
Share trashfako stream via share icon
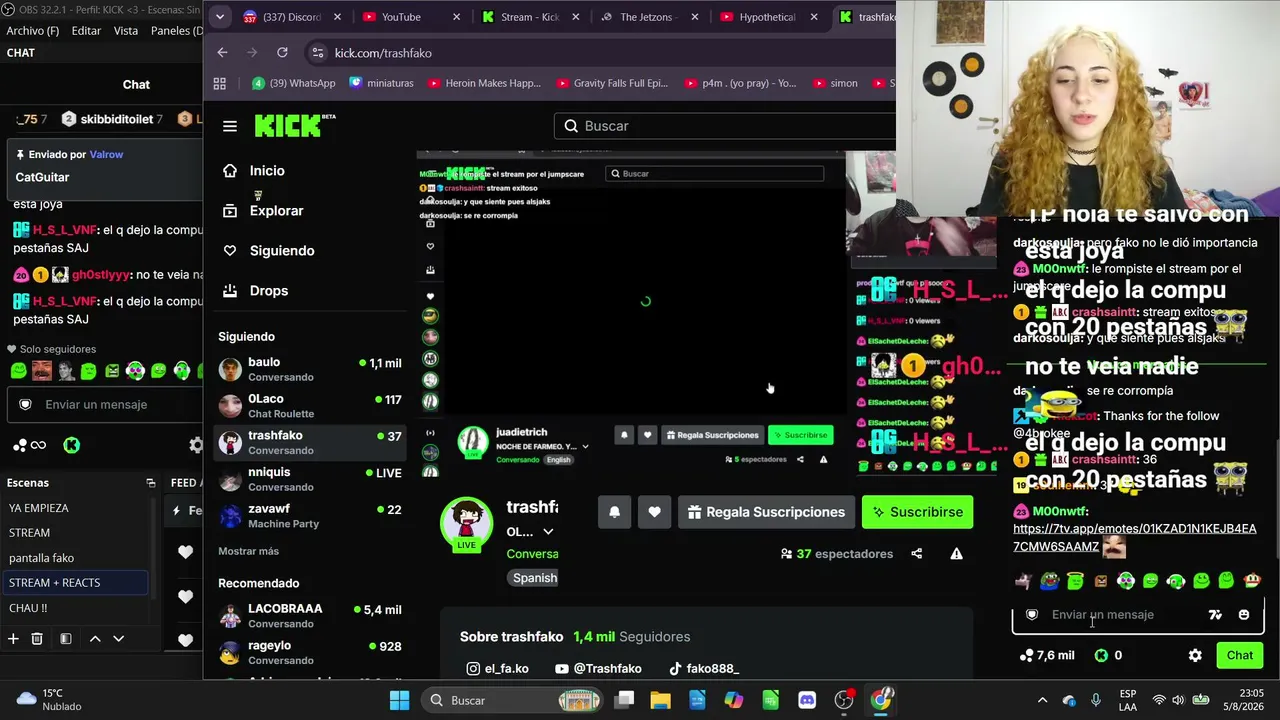[916, 554]
